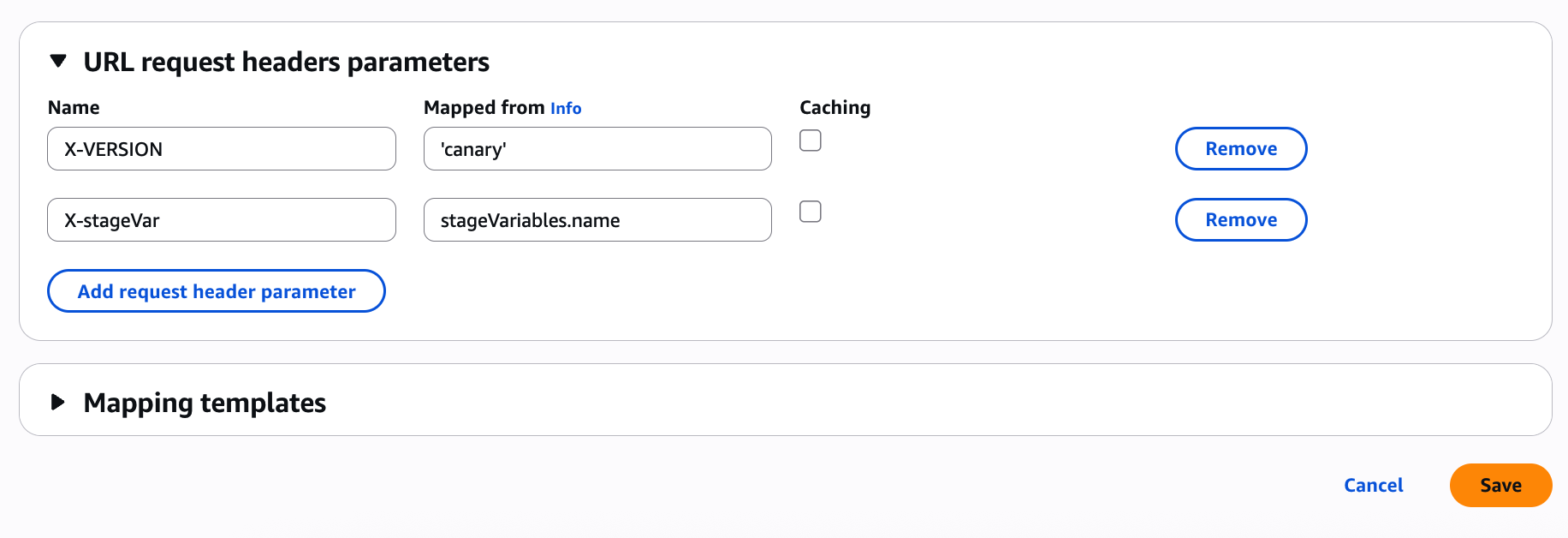Click the Name column label
This screenshot has width=1568, height=538.
(x=74, y=108)
